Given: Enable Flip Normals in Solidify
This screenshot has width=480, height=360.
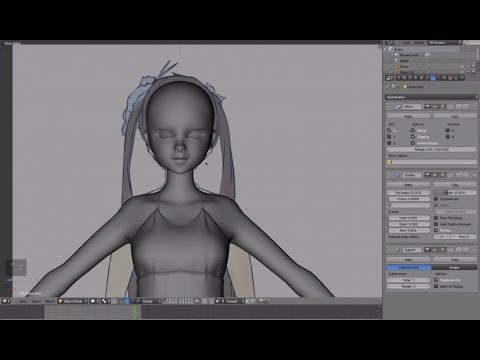Looking at the screenshot, I should (436, 199).
